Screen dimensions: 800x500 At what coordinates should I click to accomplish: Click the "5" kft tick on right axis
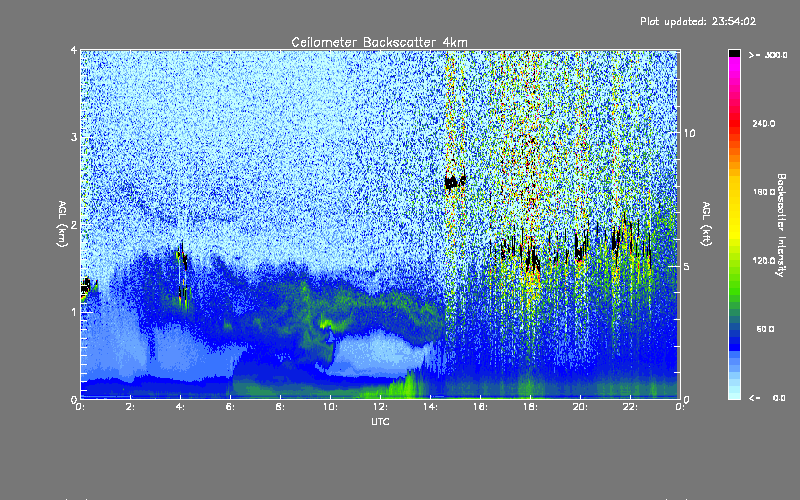(687, 267)
